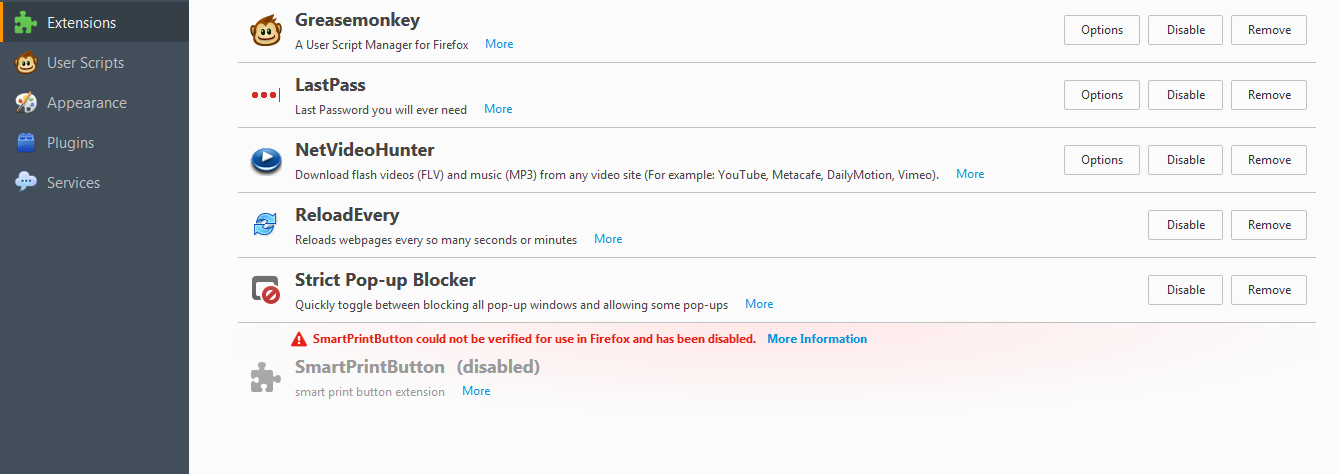Go to the Plugins category

coord(70,142)
